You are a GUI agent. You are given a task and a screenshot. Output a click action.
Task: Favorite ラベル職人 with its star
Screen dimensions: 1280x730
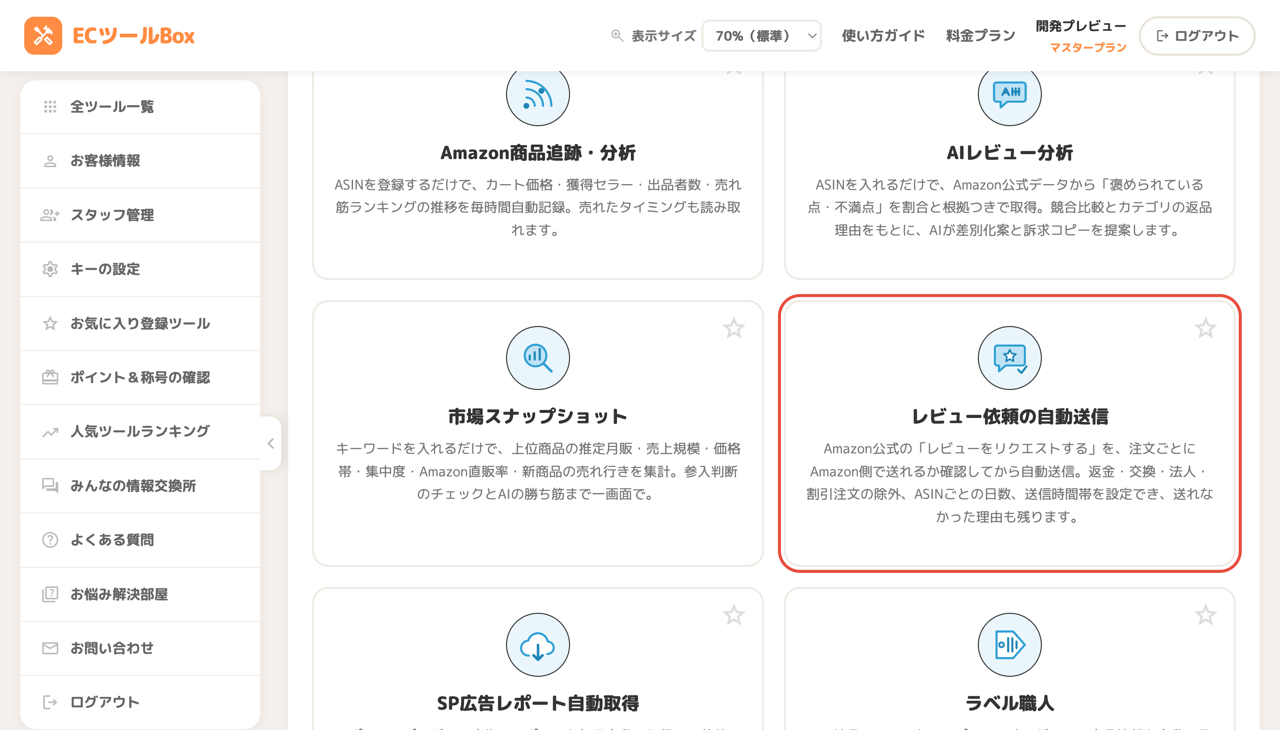point(1206,615)
